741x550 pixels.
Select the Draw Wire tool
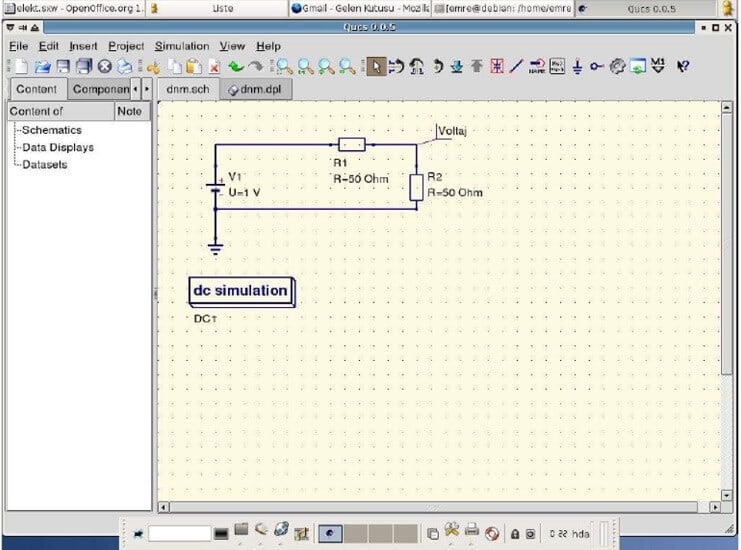pos(516,67)
